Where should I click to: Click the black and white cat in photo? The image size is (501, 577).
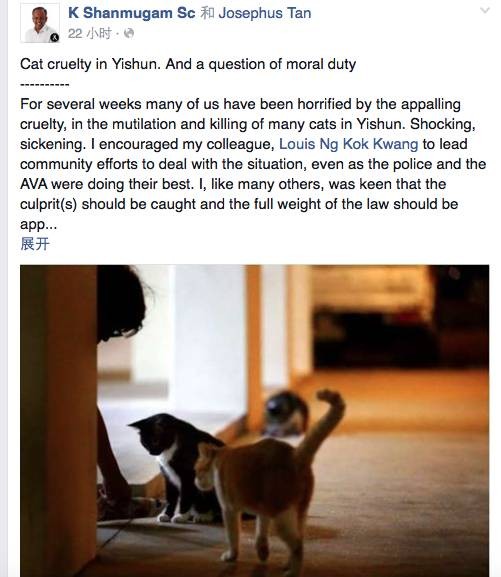point(173,466)
